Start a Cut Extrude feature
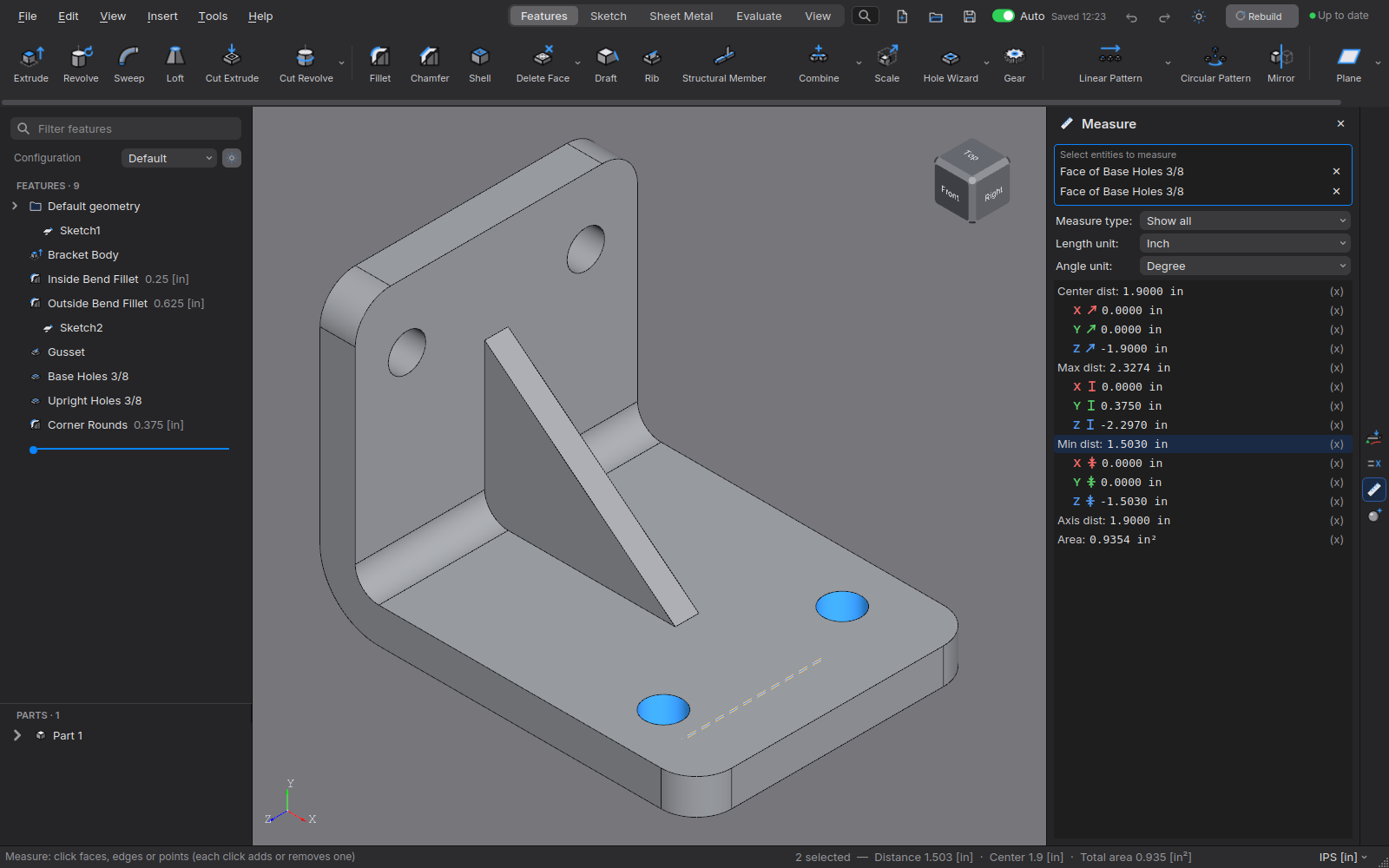The image size is (1389, 868). [232, 65]
